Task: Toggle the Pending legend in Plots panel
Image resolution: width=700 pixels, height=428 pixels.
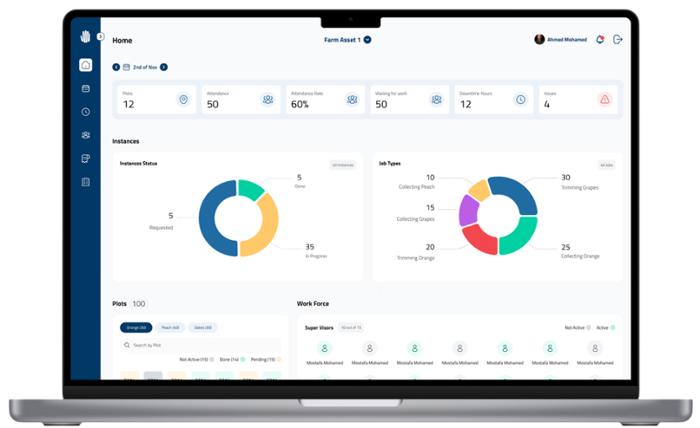Action: click(266, 359)
